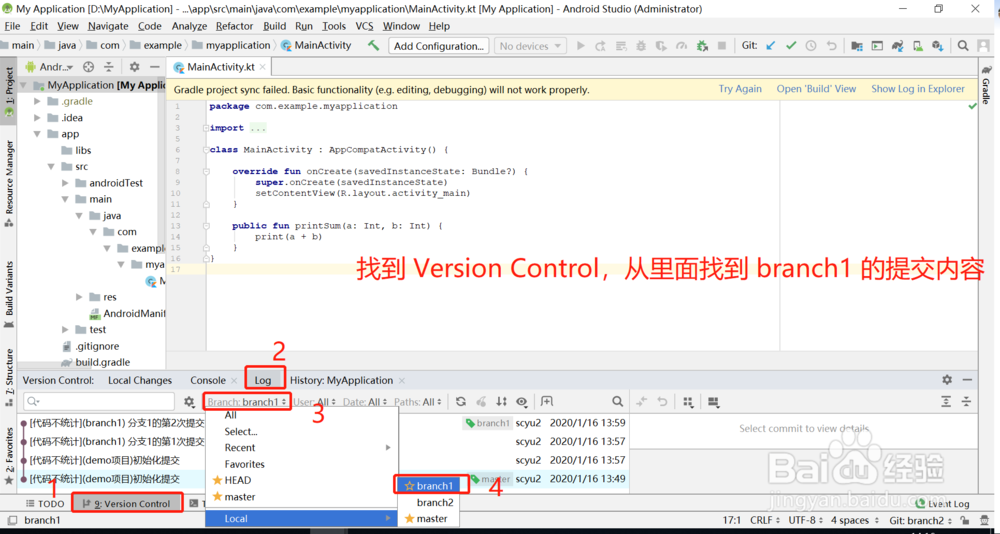Click the green Run arrow icon
The image size is (1000, 534).
pyautogui.click(x=580, y=46)
